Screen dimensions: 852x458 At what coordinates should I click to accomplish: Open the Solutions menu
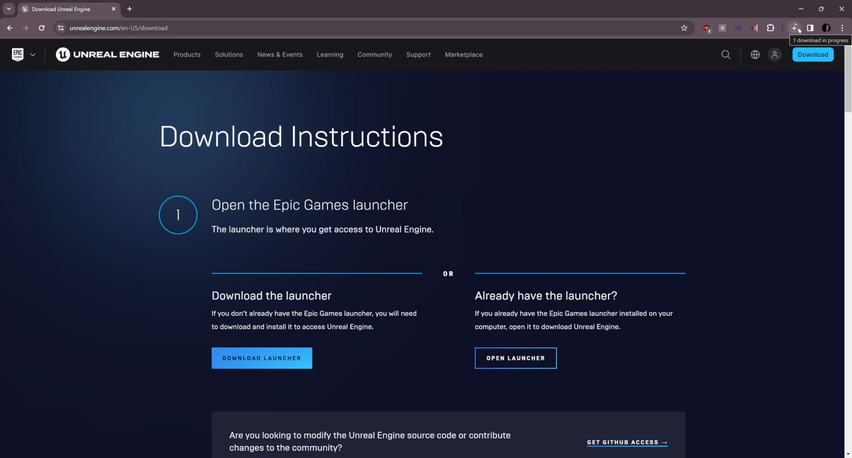[x=229, y=55]
